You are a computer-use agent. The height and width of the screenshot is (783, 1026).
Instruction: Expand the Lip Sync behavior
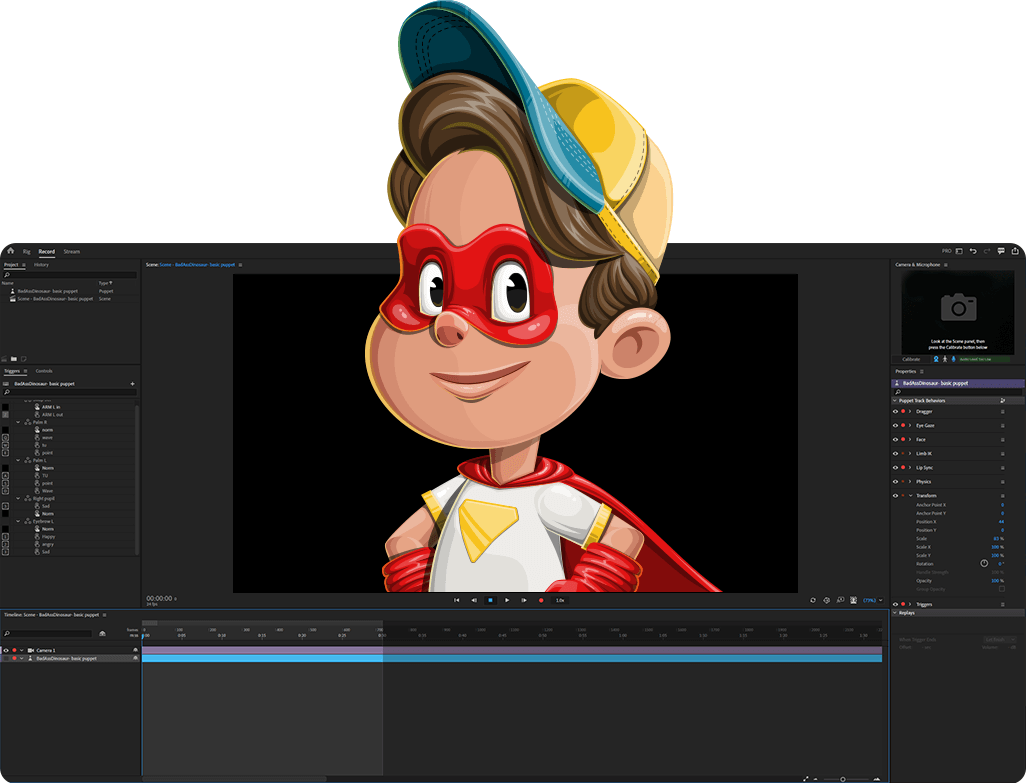pos(909,468)
